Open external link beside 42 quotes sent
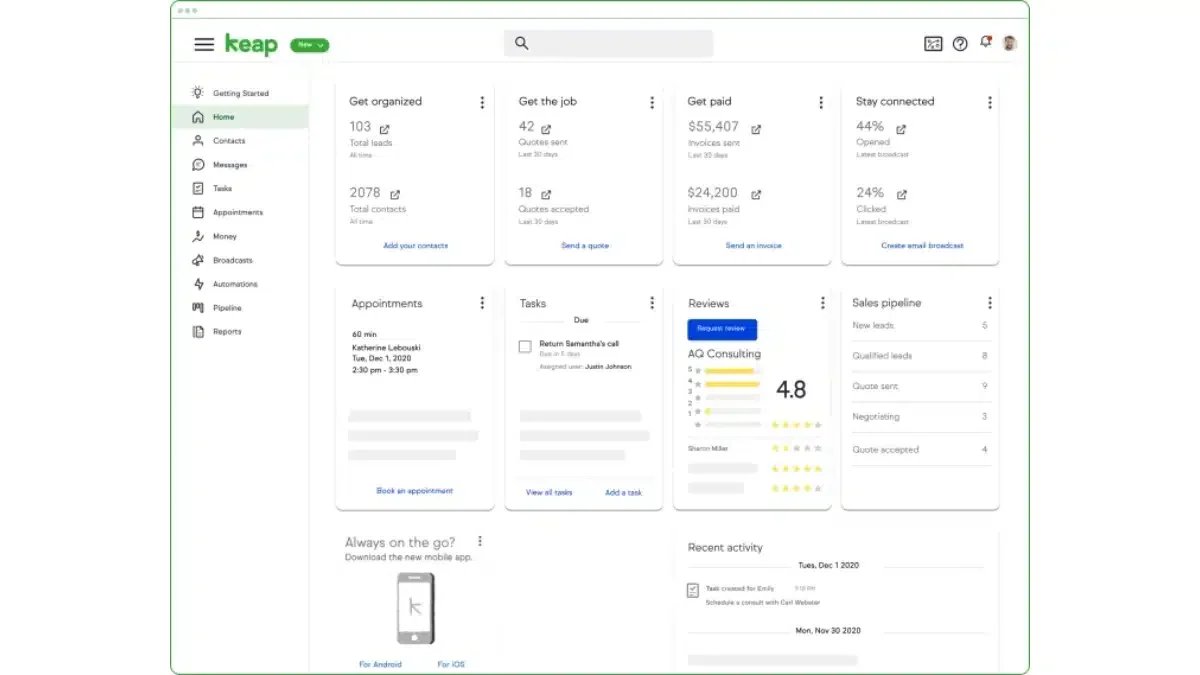Screen dimensions: 1200x675 (x=546, y=129)
